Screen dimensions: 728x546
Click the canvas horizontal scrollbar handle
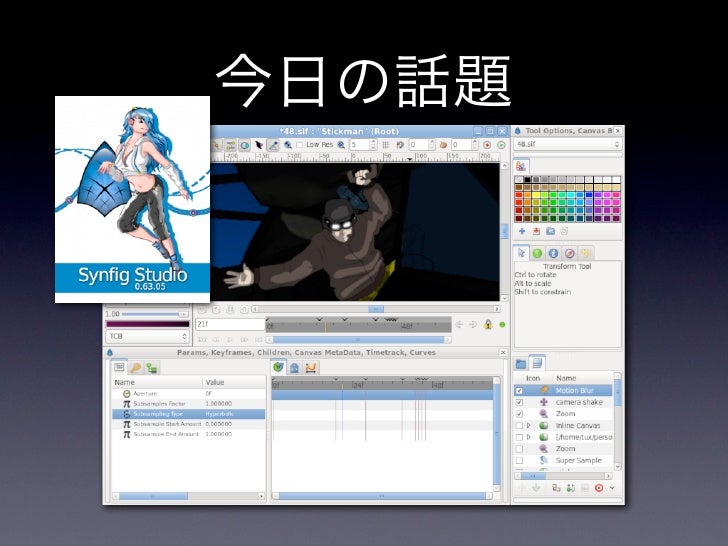[376, 309]
